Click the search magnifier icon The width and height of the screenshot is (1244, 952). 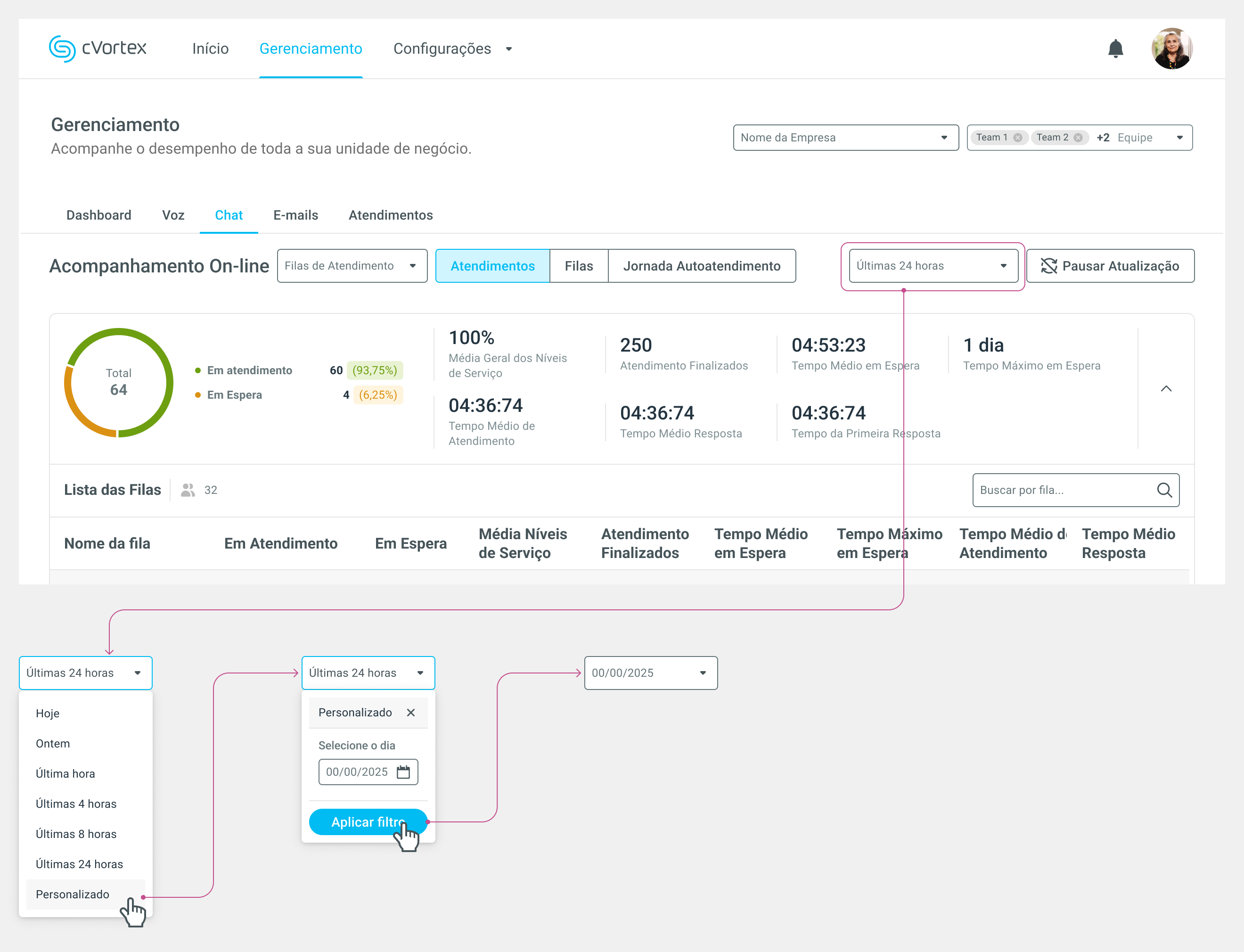[x=1164, y=490]
